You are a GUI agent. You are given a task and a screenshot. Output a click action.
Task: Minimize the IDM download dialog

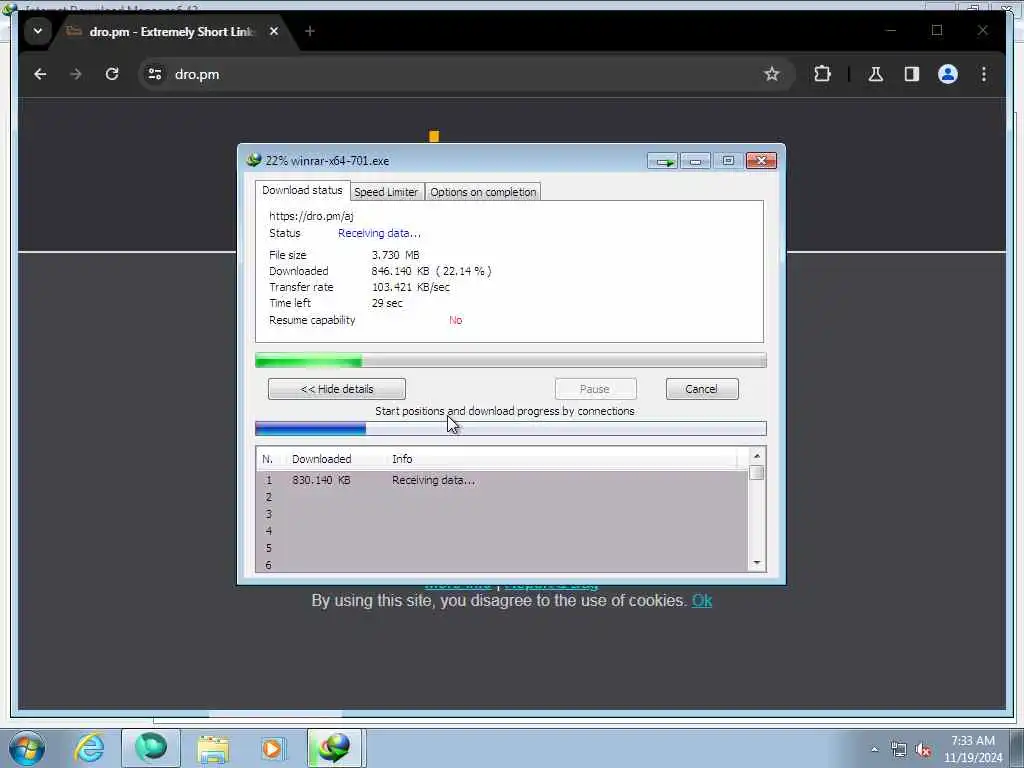pos(696,161)
